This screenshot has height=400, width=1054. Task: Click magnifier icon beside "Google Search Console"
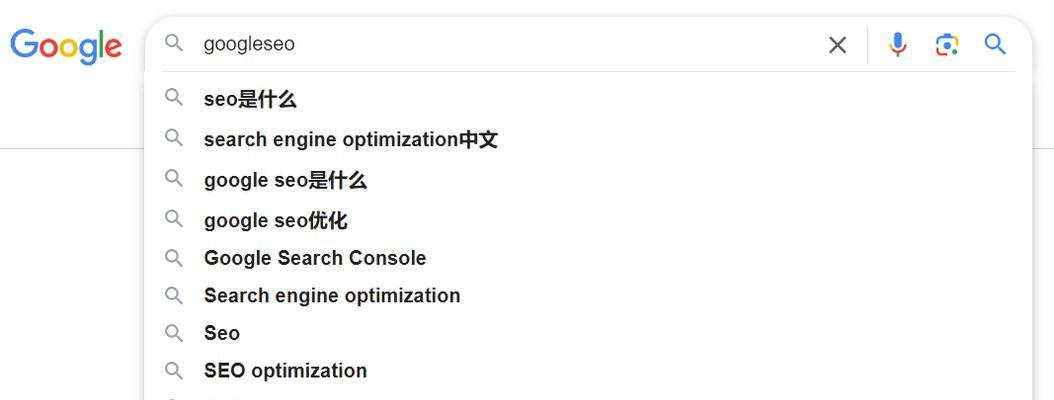point(174,257)
